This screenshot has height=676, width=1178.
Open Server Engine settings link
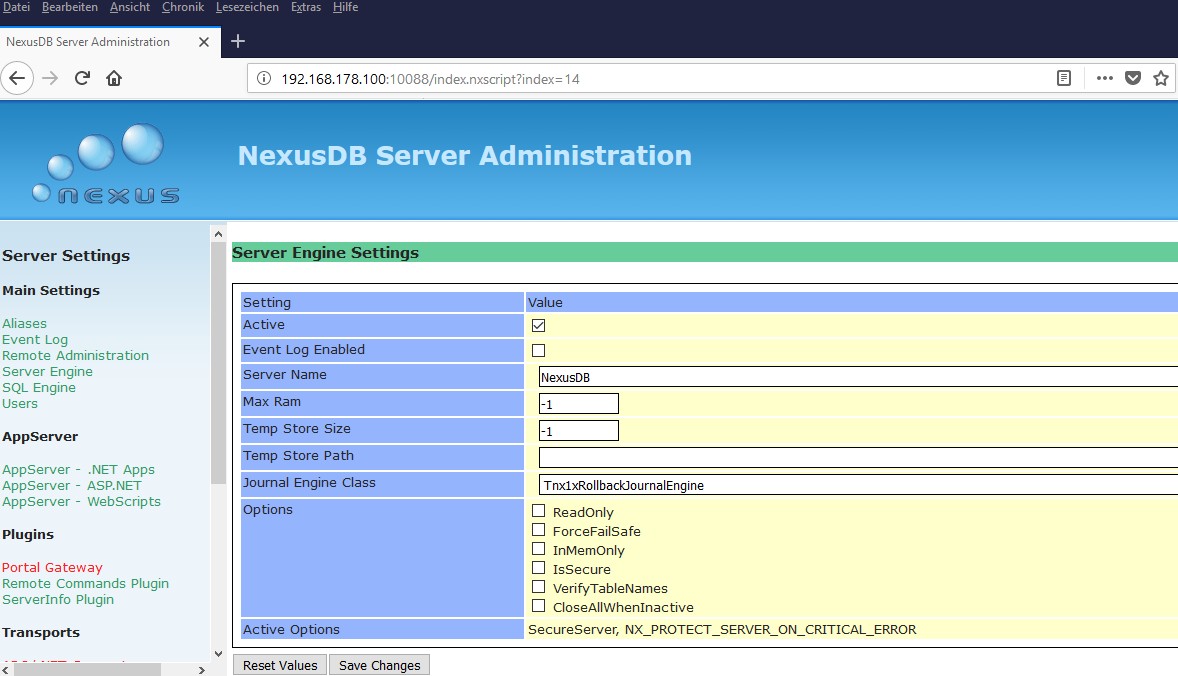[x=47, y=372]
